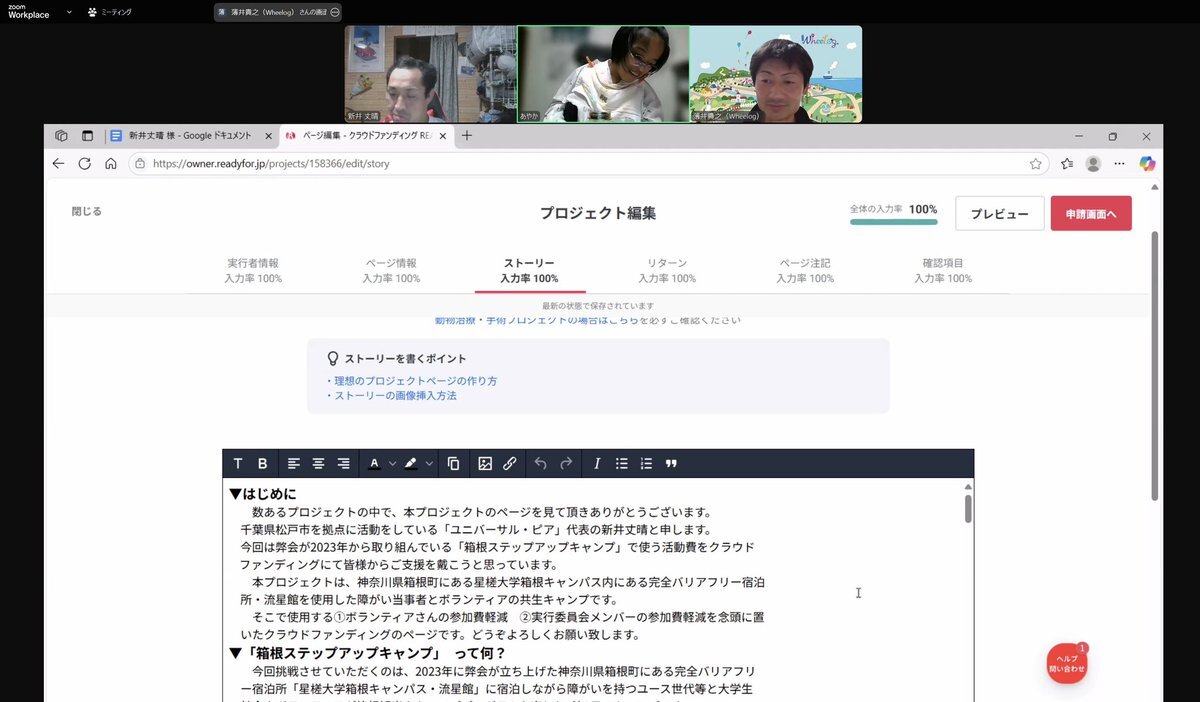Open the text color dropdown arrow
Screen dimensions: 1200x702
392,463
